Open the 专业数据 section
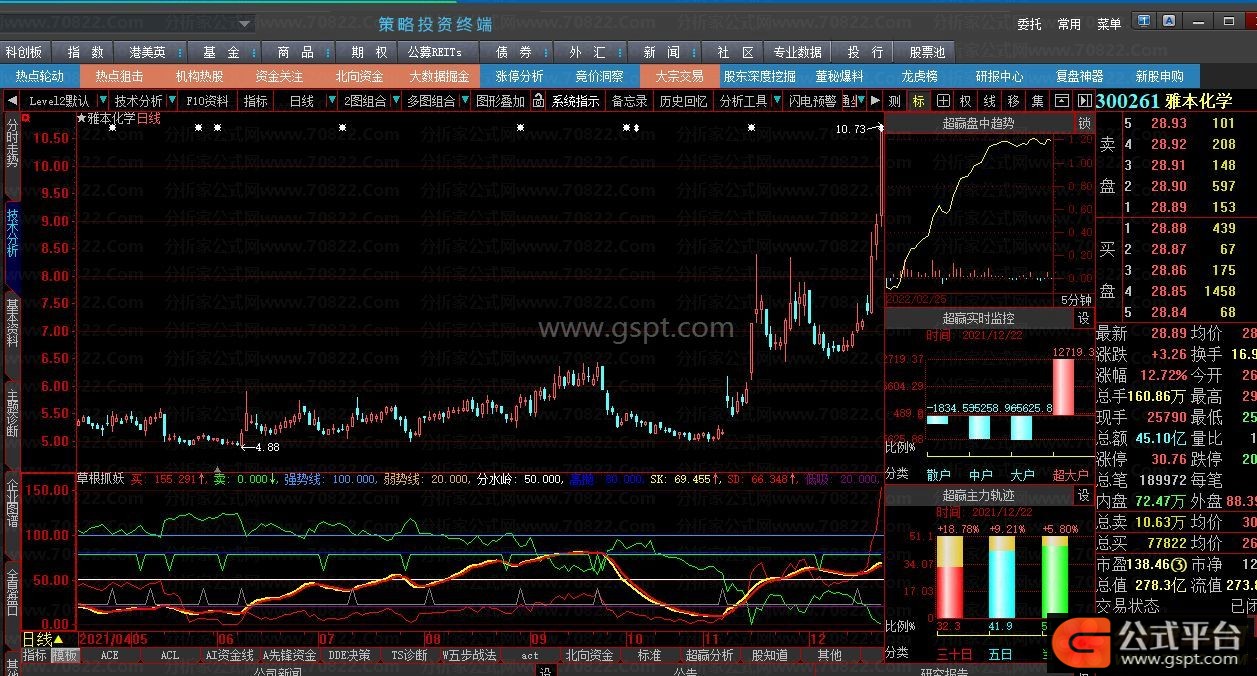 (797, 52)
